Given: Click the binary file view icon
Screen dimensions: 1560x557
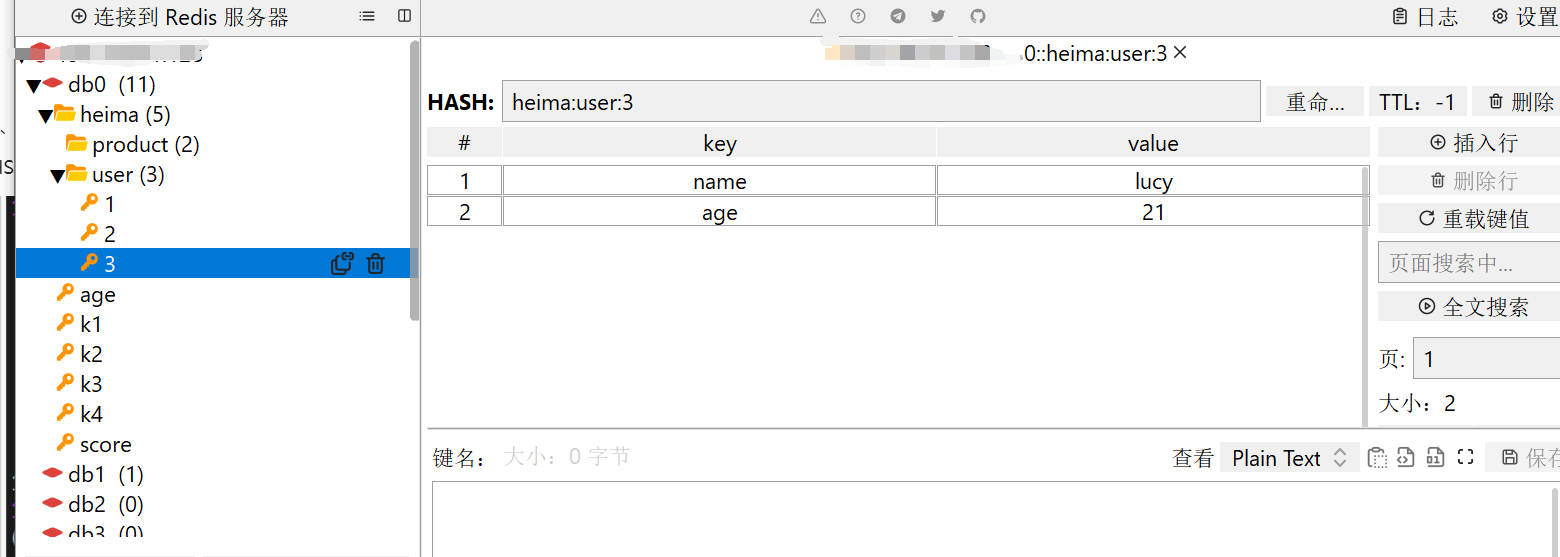Looking at the screenshot, I should pyautogui.click(x=1435, y=457).
